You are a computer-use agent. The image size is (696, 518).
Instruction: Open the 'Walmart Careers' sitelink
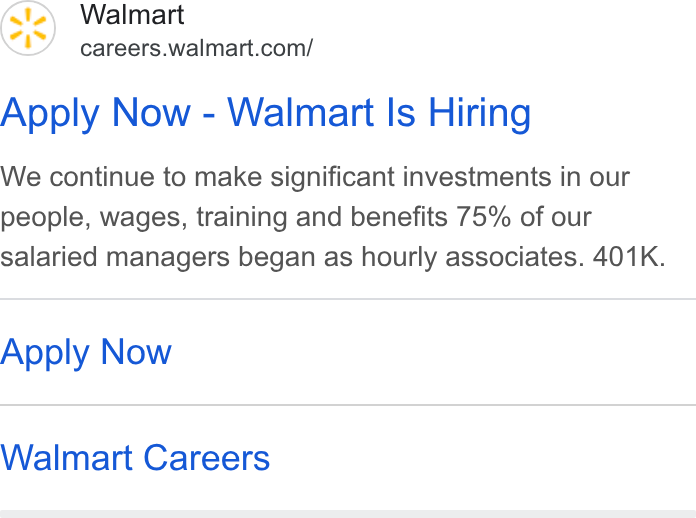pyautogui.click(x=135, y=458)
